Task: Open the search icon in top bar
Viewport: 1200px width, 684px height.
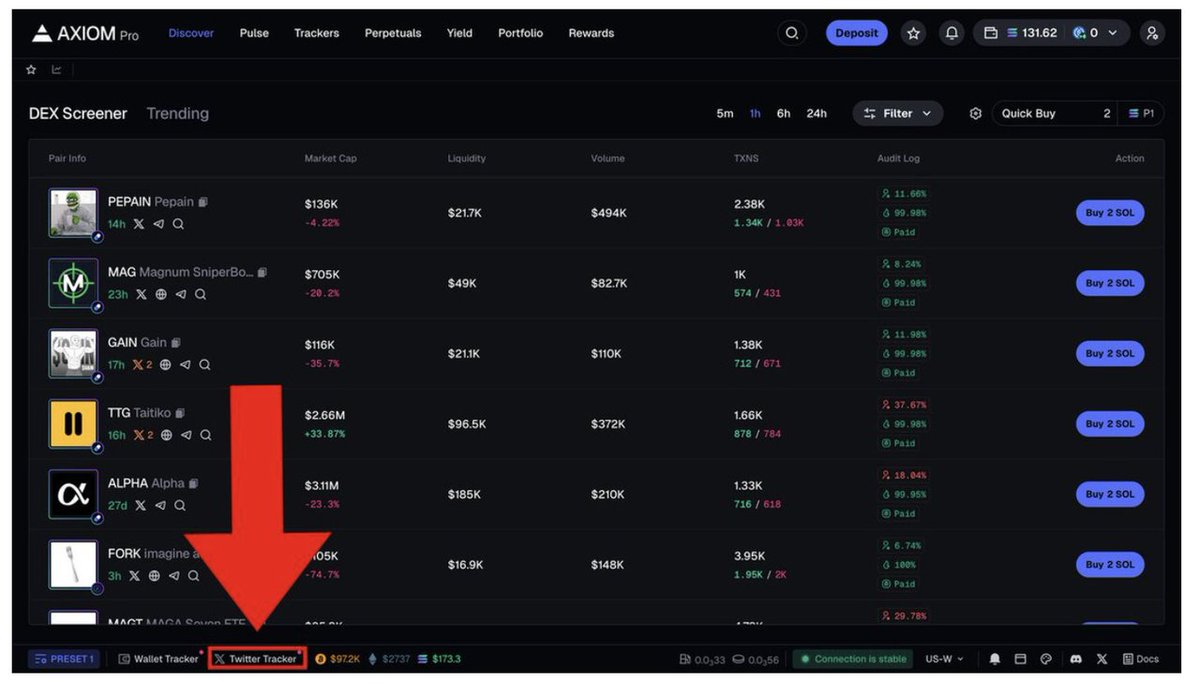Action: click(x=792, y=33)
